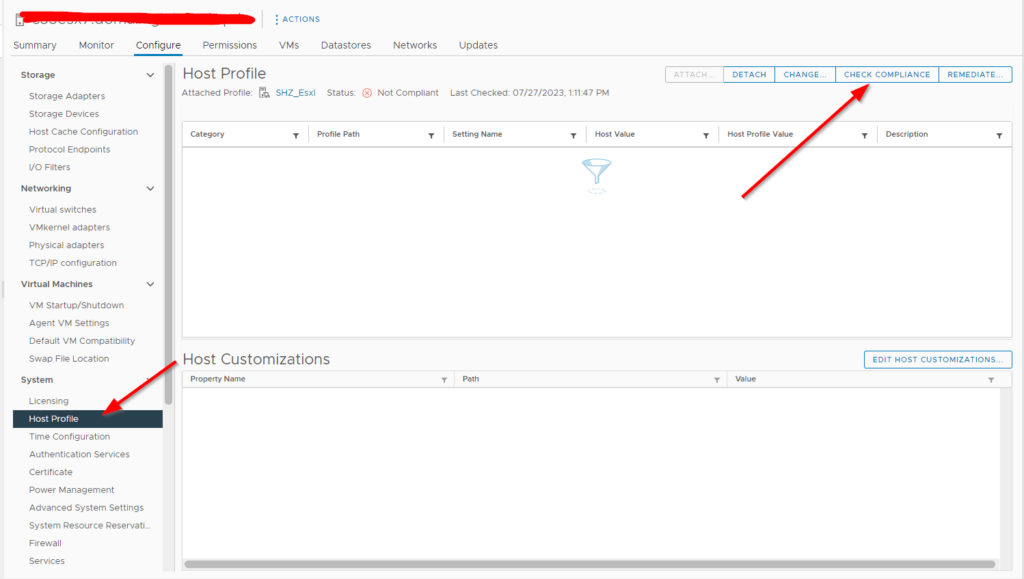The image size is (1024, 579).
Task: Collapse the Networking section
Action: pos(150,189)
